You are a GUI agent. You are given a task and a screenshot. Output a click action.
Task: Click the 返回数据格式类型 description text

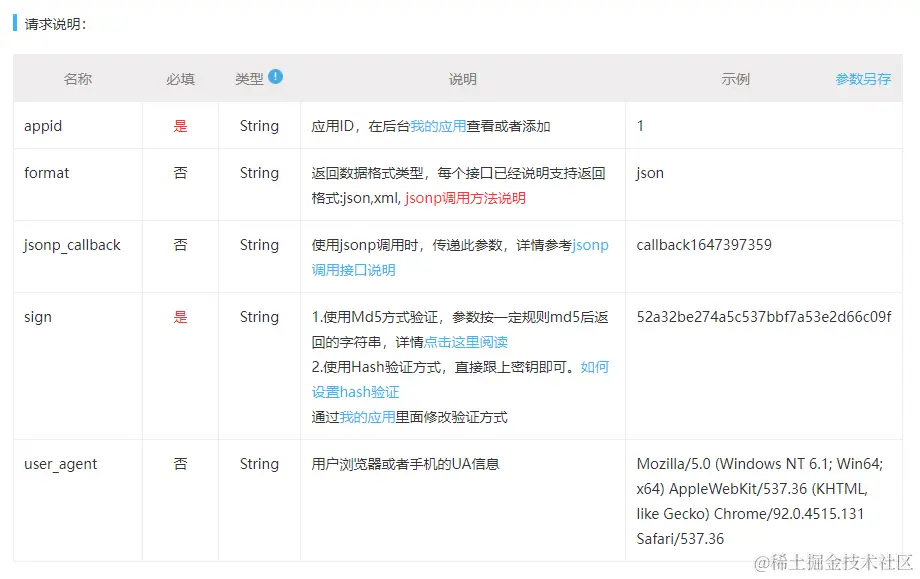[458, 185]
